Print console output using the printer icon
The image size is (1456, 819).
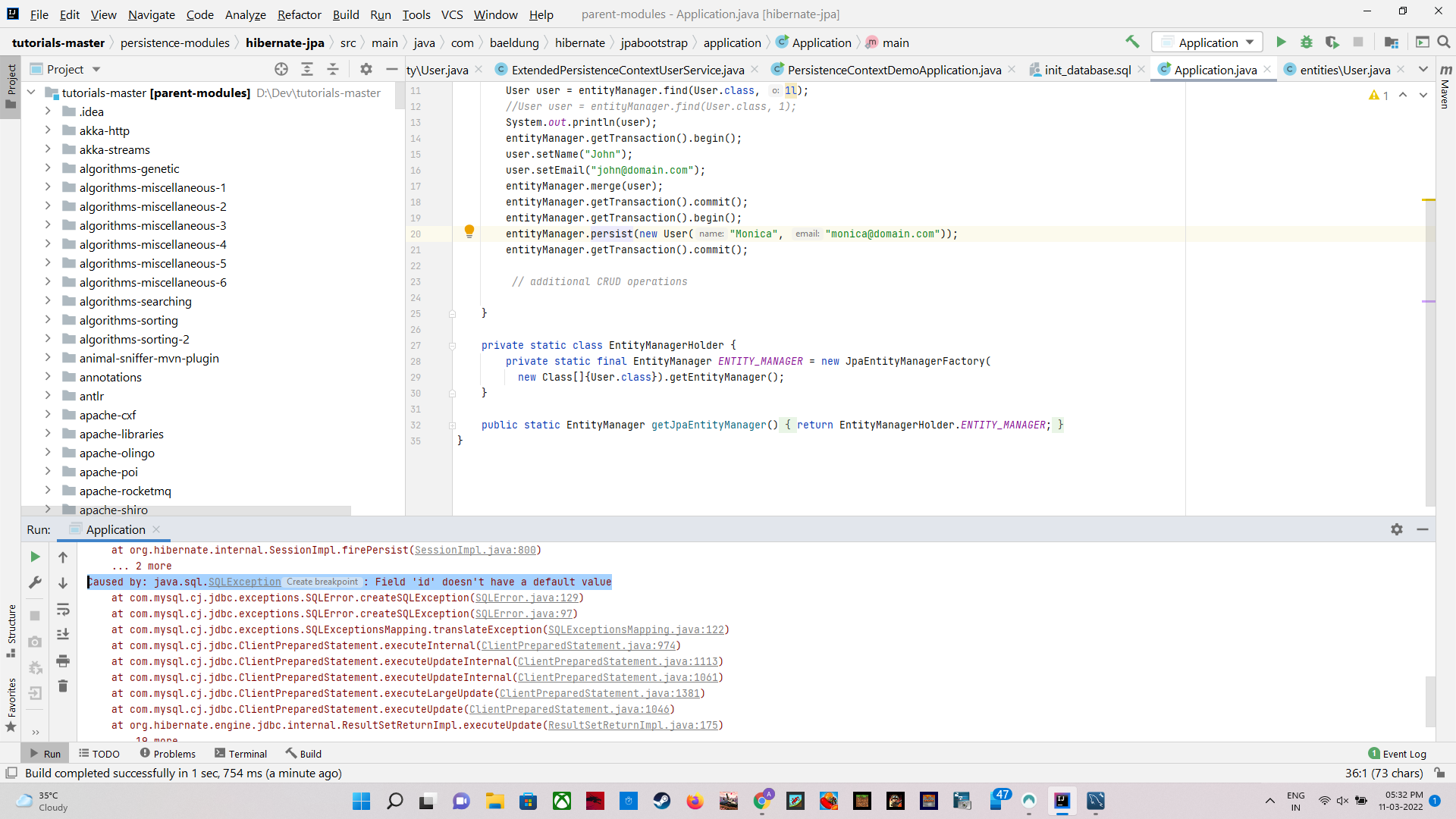[63, 661]
